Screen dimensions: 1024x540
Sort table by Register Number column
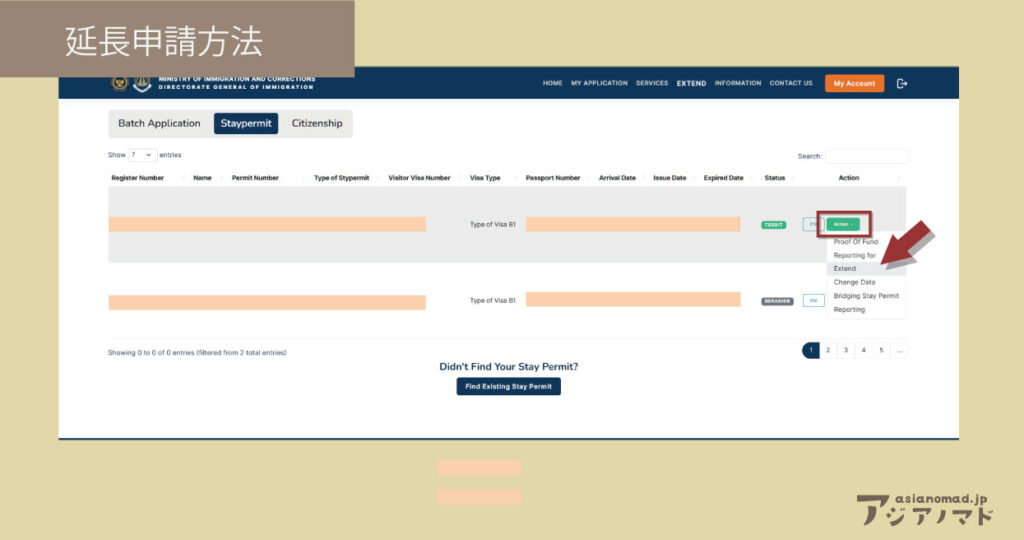pos(137,178)
